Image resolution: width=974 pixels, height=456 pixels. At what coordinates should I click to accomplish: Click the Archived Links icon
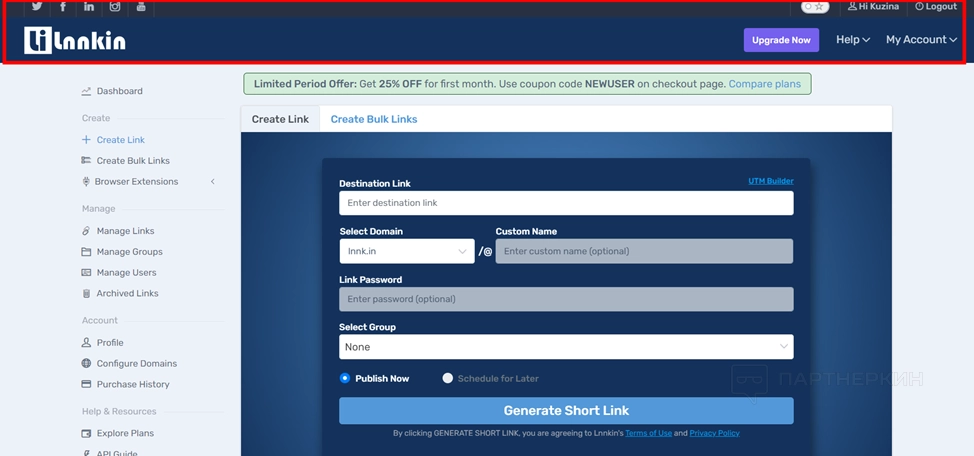(x=86, y=293)
